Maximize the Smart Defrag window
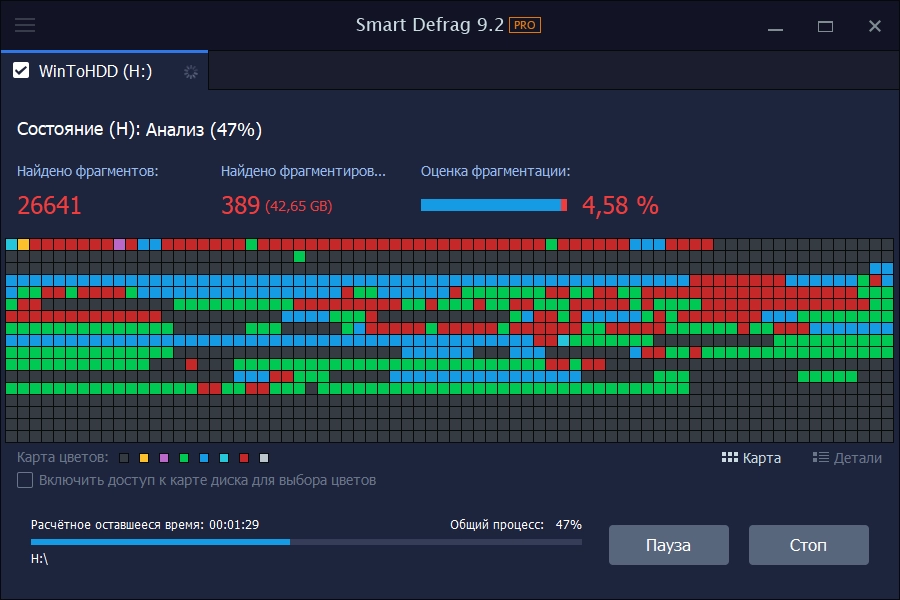Screen dimensions: 900x600 [x=825, y=26]
